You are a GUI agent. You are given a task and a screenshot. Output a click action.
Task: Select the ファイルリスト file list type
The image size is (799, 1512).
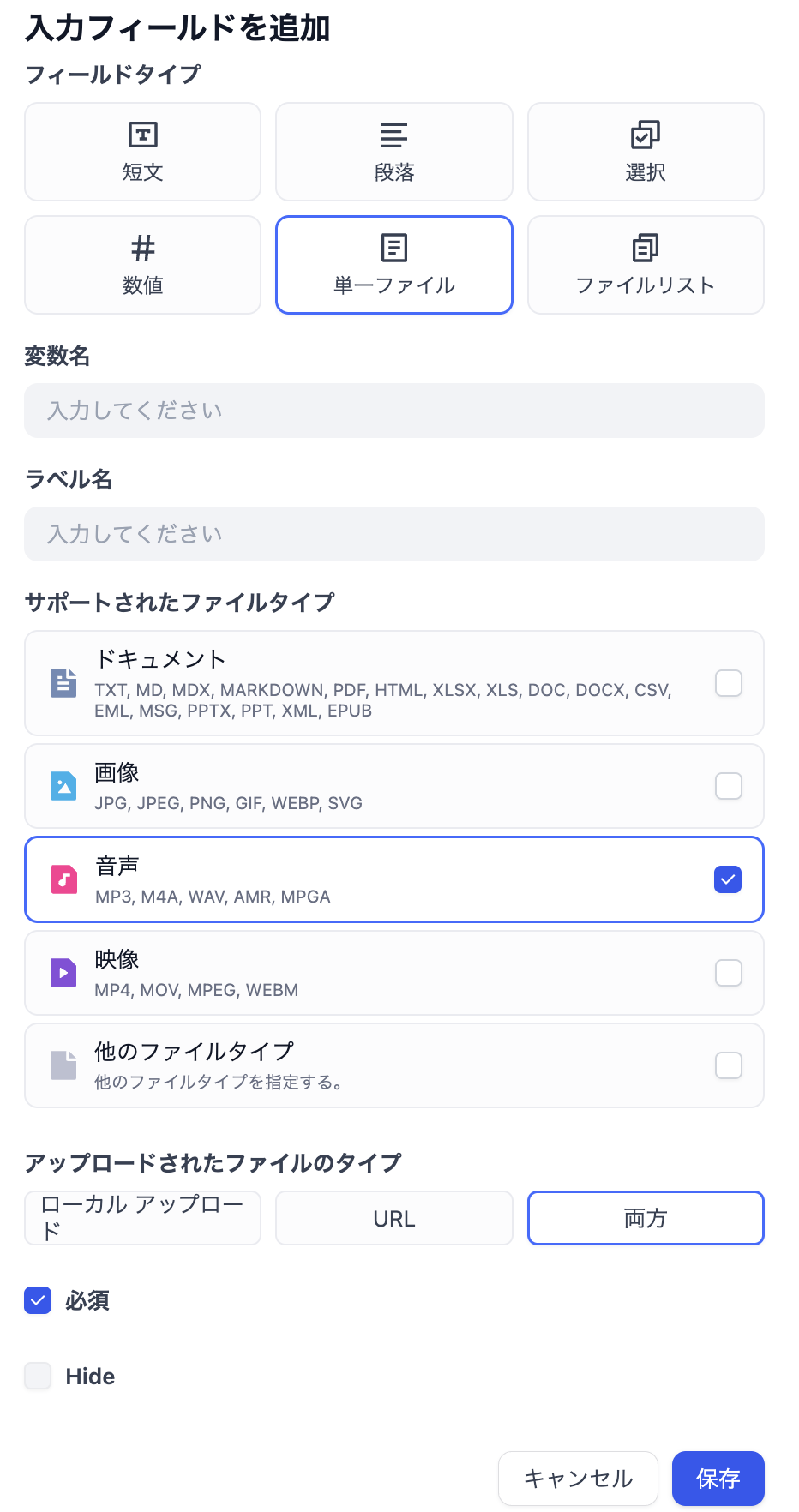[x=645, y=265]
